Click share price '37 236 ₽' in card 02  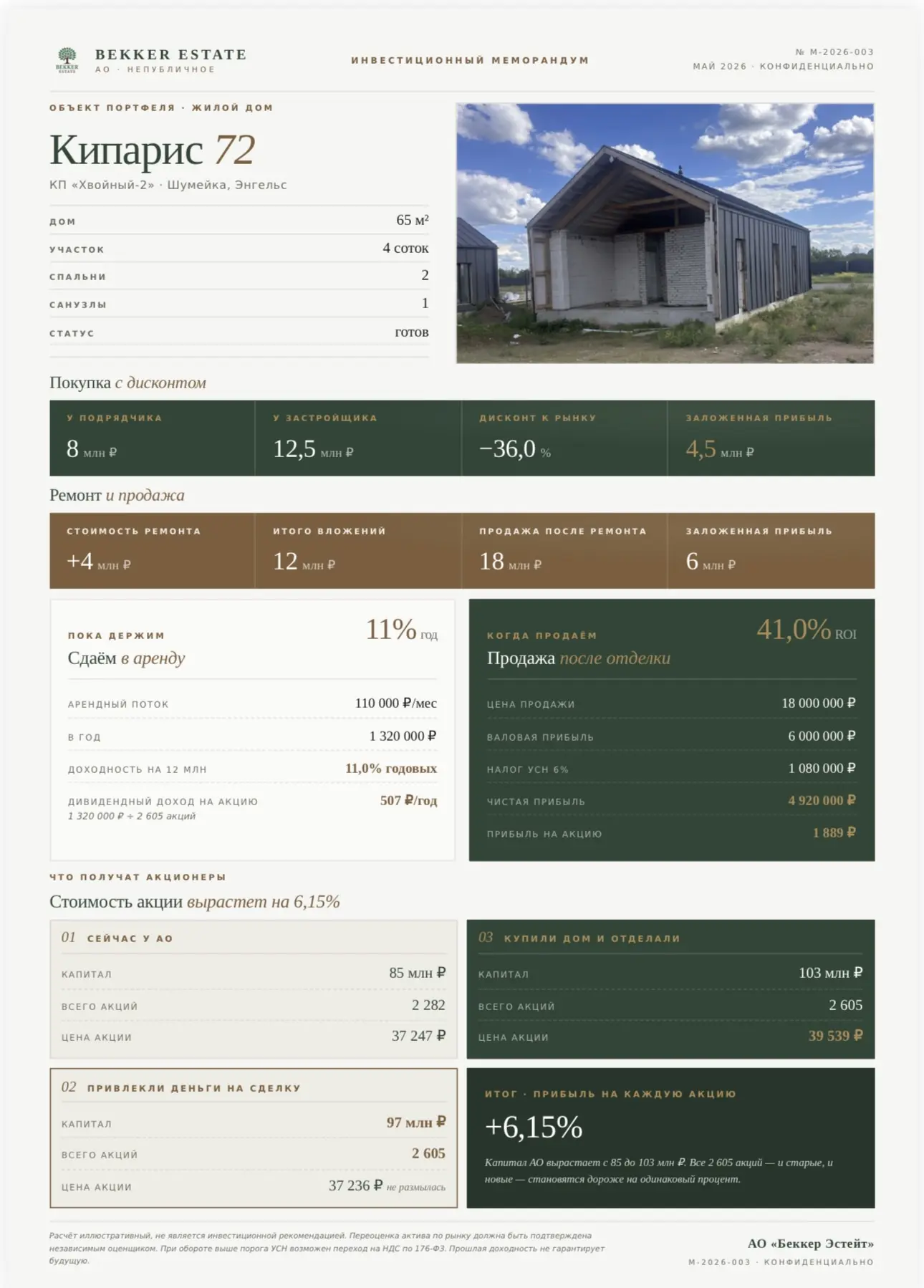tap(356, 1186)
